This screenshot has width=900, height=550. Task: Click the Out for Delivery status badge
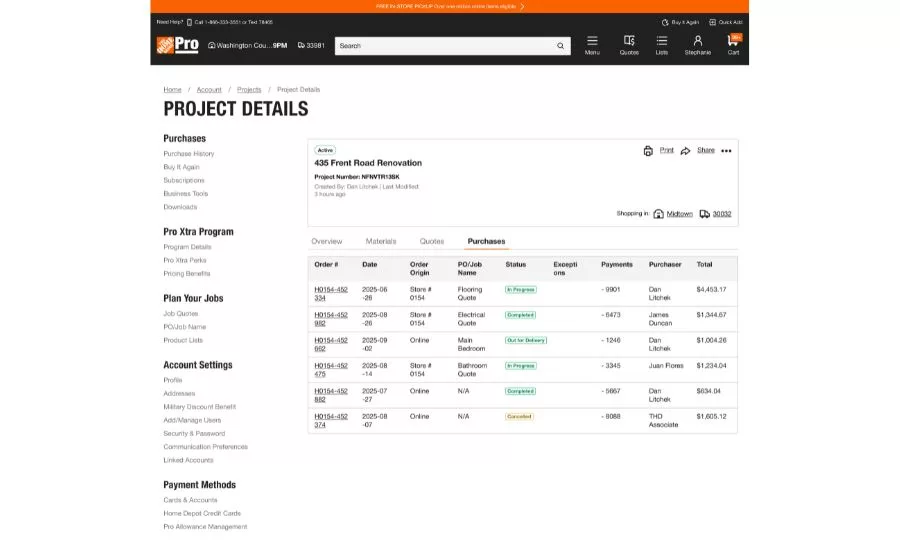526,340
